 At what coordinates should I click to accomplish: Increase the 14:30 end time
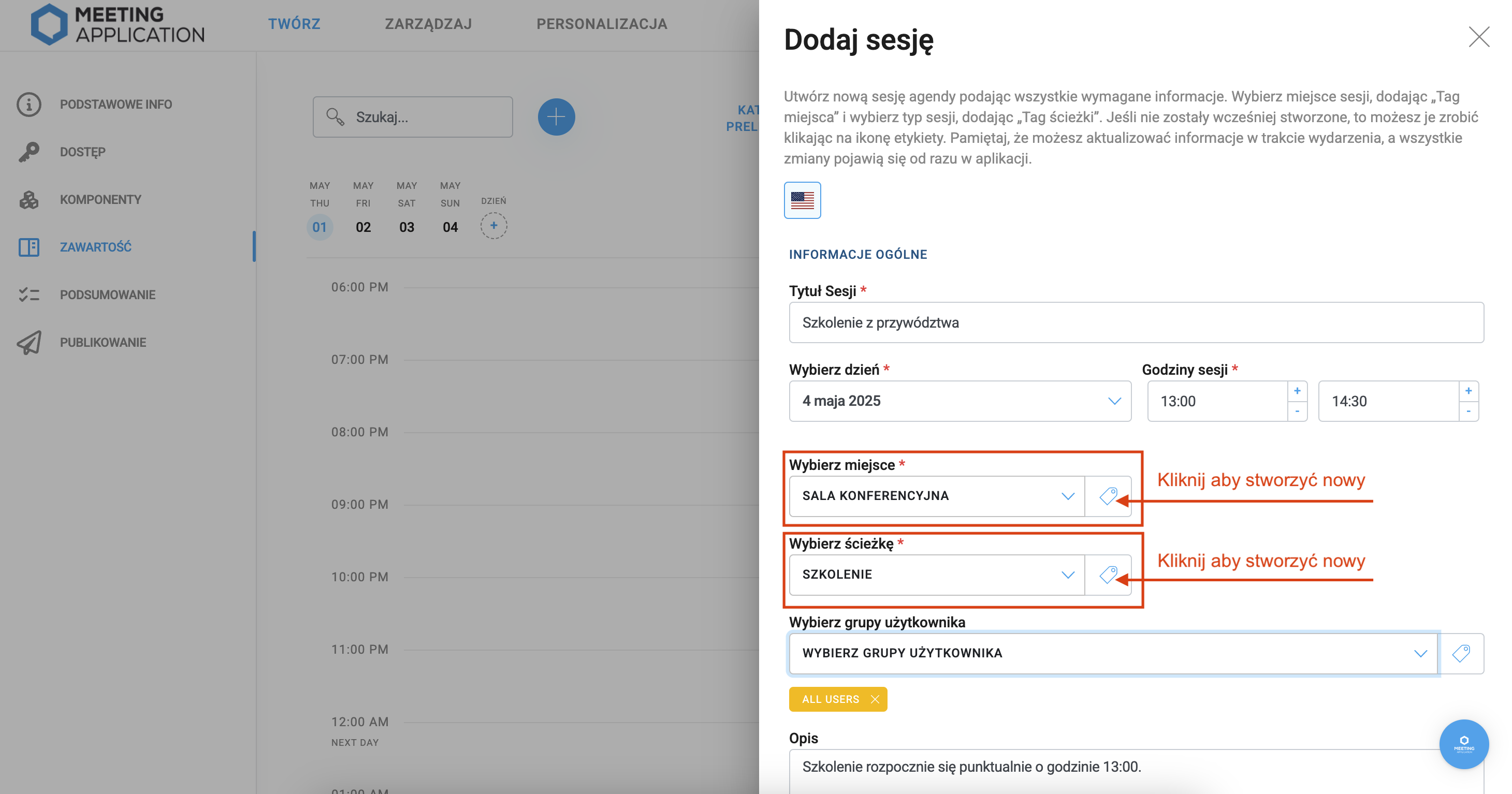coord(1468,391)
